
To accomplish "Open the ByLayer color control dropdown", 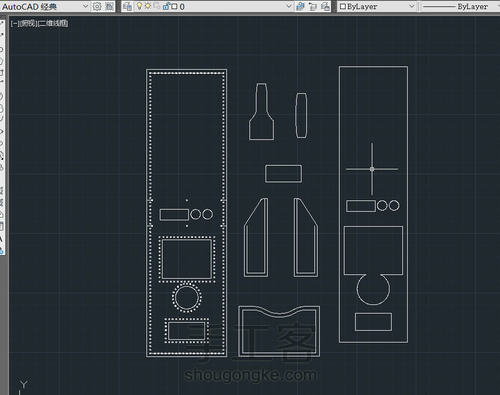I will point(377,6).
